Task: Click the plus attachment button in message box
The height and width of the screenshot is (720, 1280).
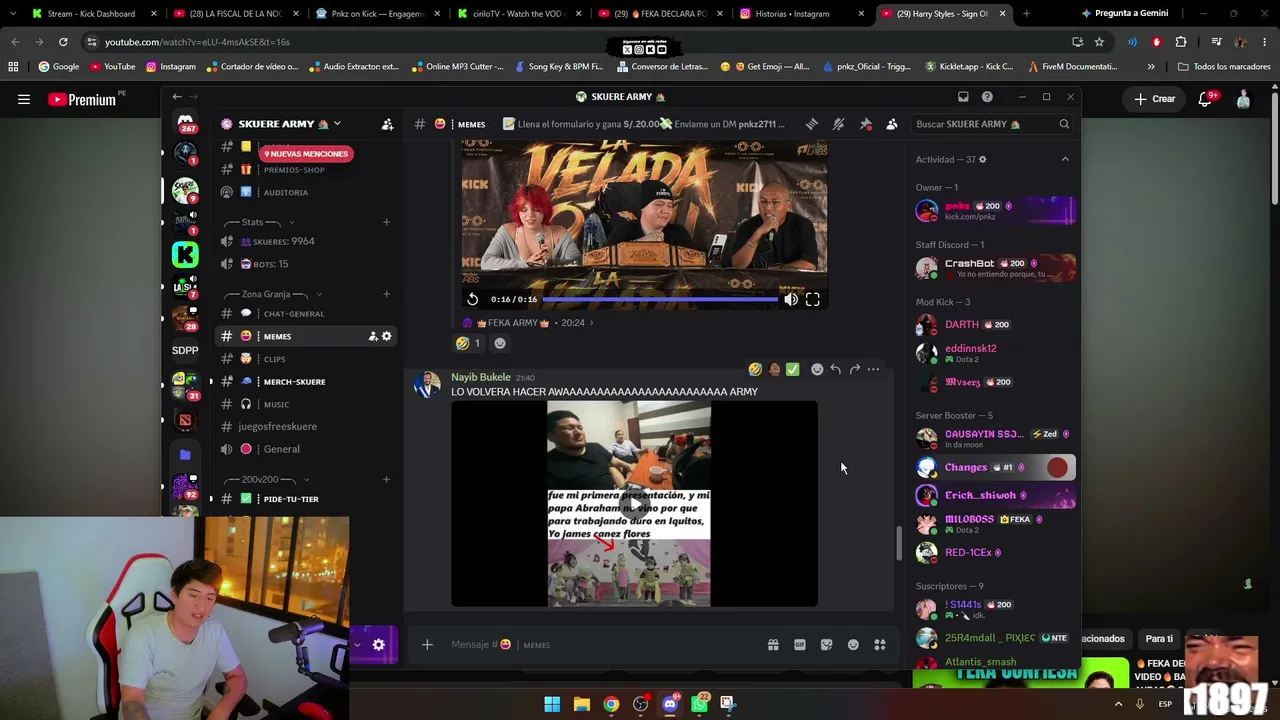Action: coord(427,645)
